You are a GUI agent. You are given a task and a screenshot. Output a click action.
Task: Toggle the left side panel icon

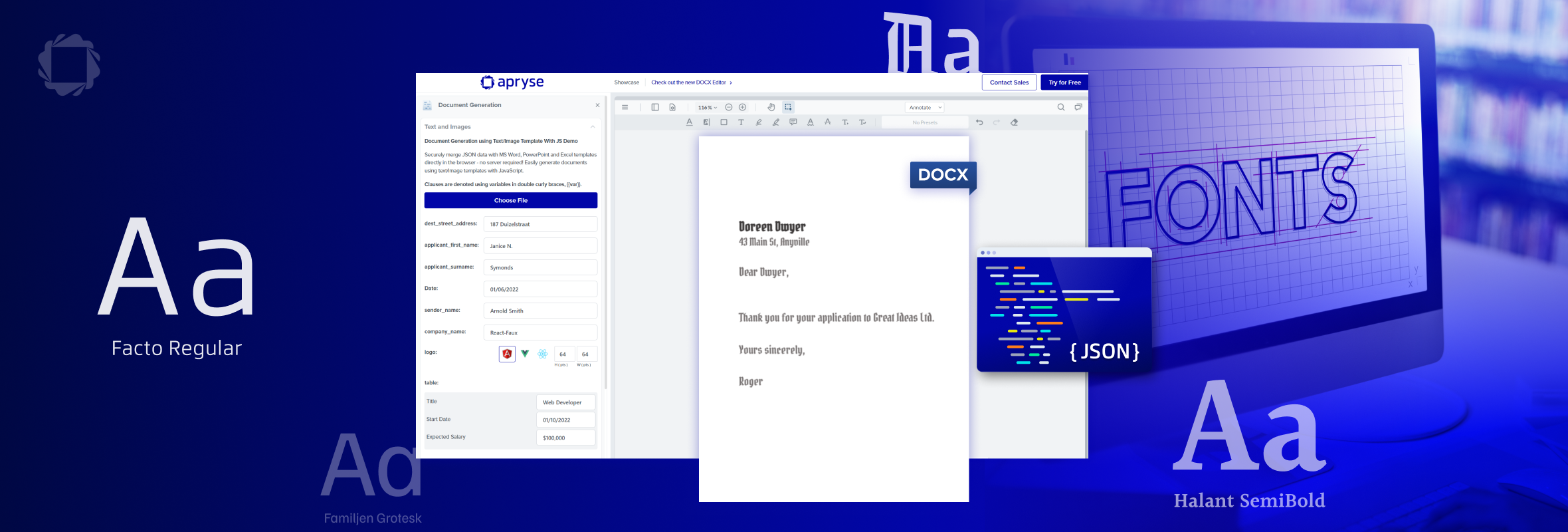pos(655,107)
